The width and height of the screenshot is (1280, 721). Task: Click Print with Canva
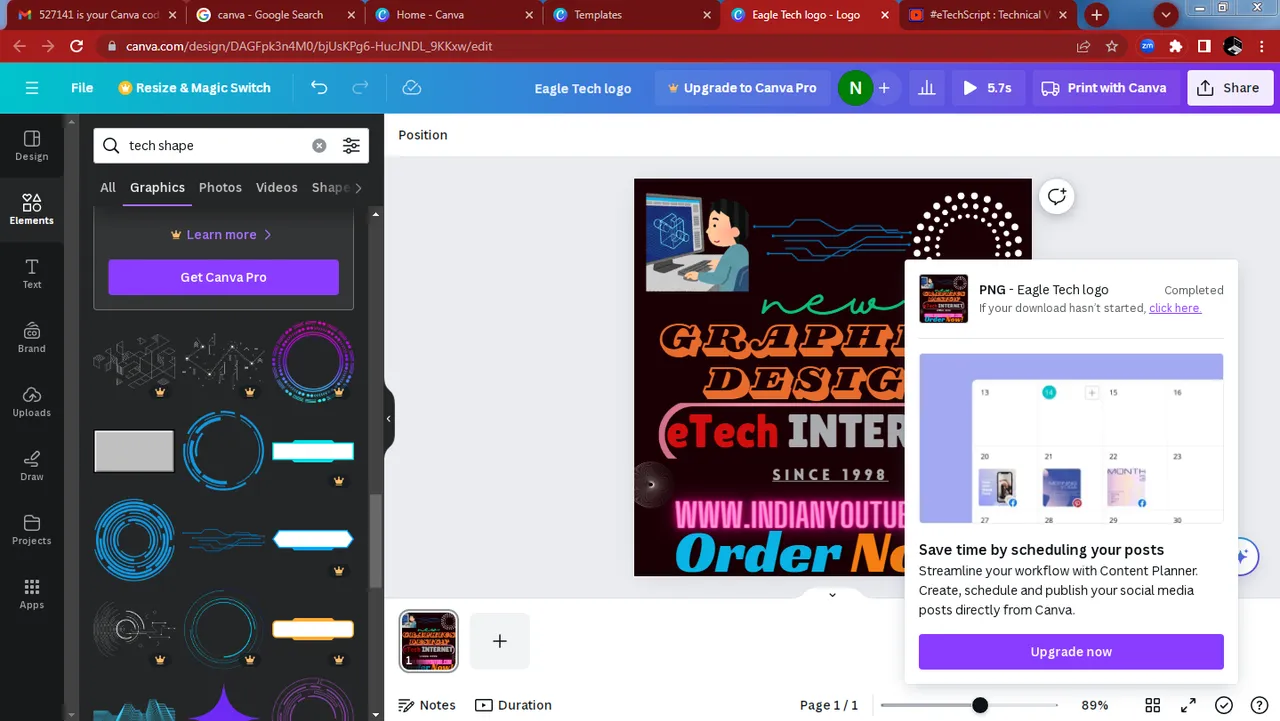pyautogui.click(x=1104, y=88)
